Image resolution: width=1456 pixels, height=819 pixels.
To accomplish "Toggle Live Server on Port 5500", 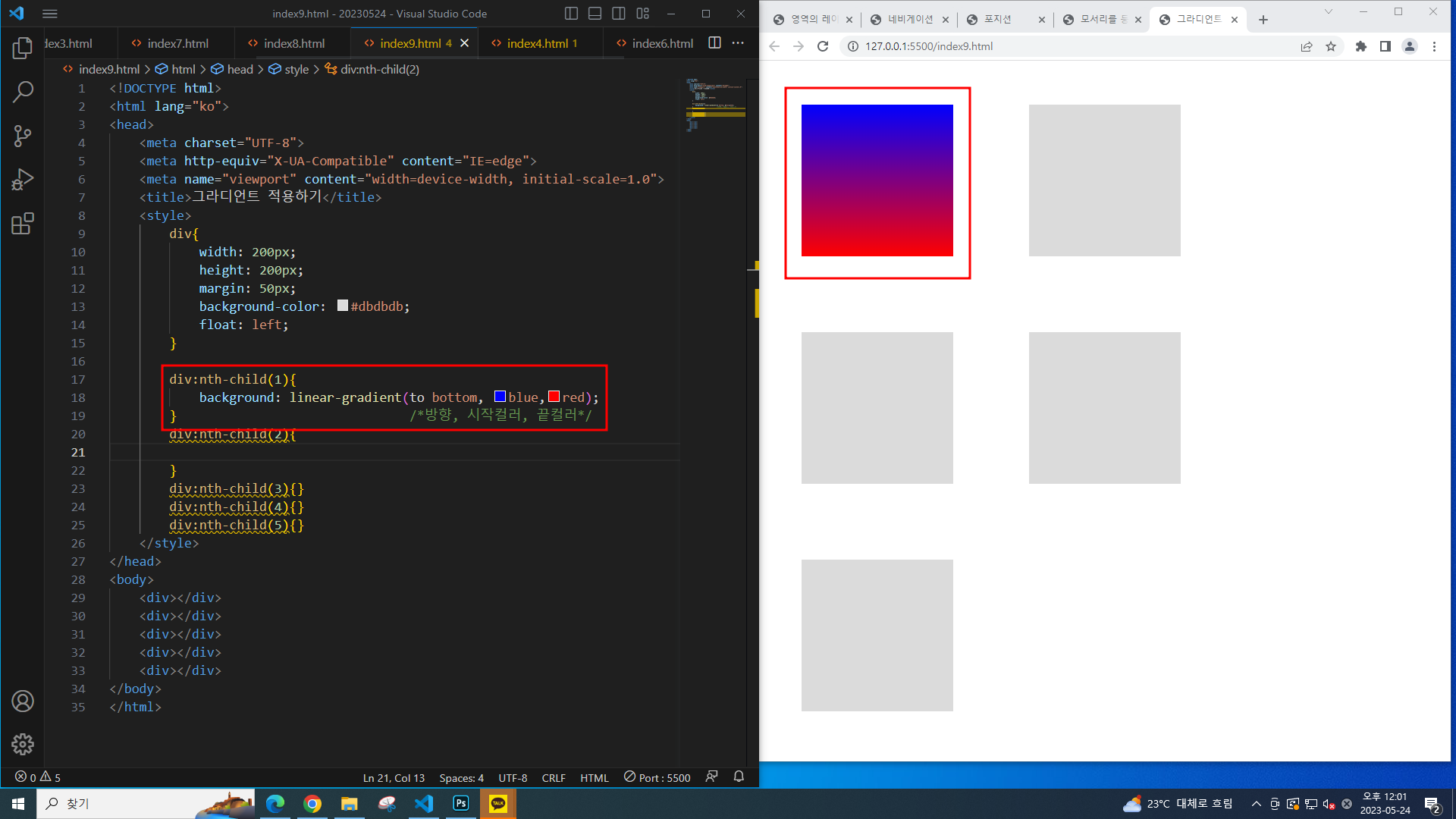I will click(657, 777).
